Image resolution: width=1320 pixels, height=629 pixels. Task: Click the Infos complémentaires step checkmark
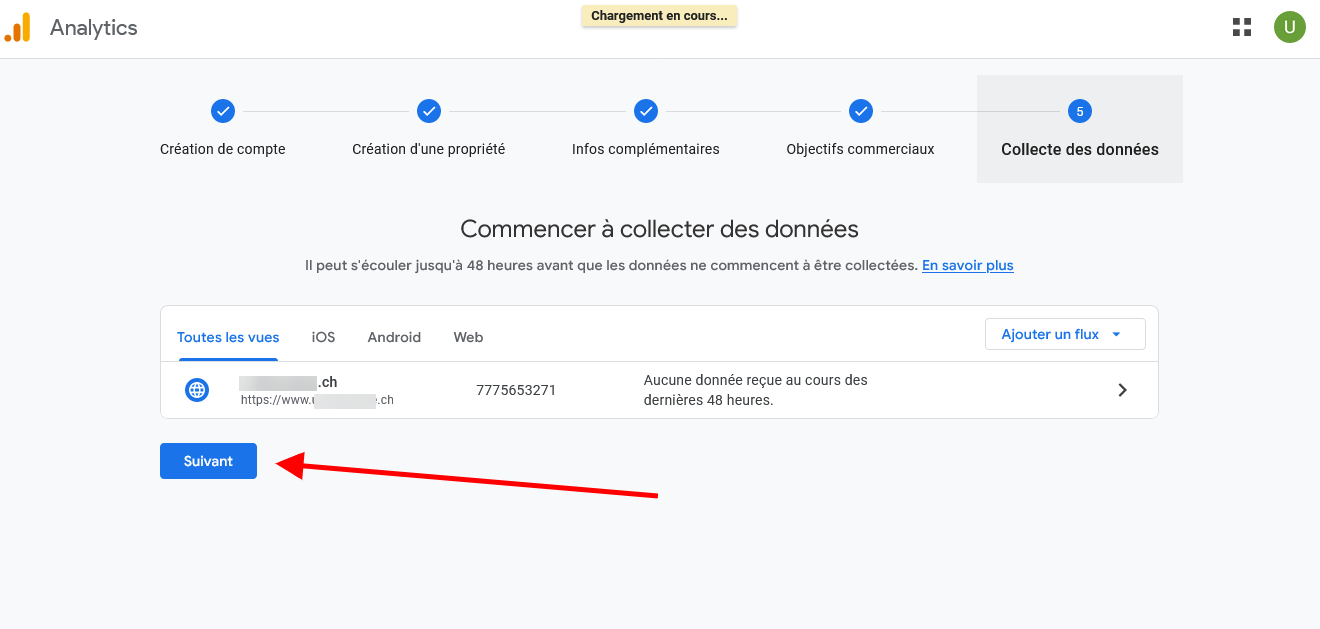coord(646,111)
